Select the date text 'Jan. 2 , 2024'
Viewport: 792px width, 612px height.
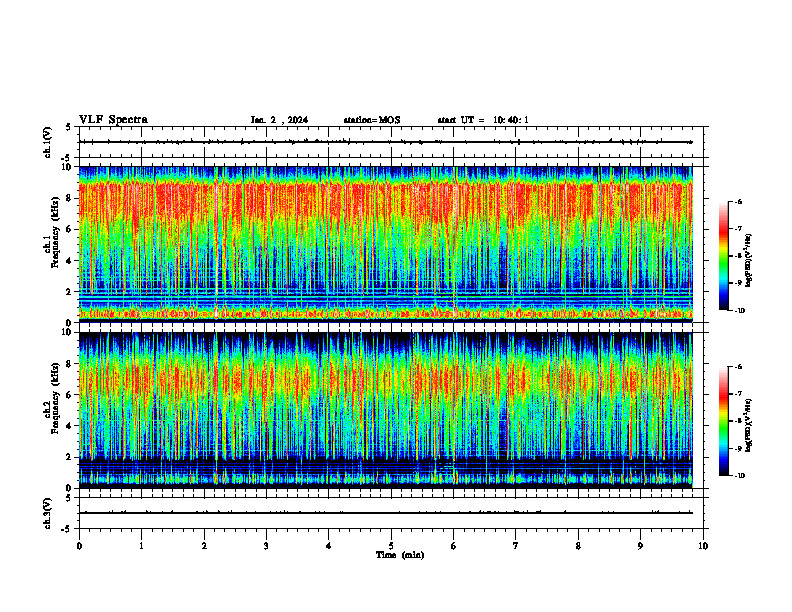pyautogui.click(x=279, y=120)
